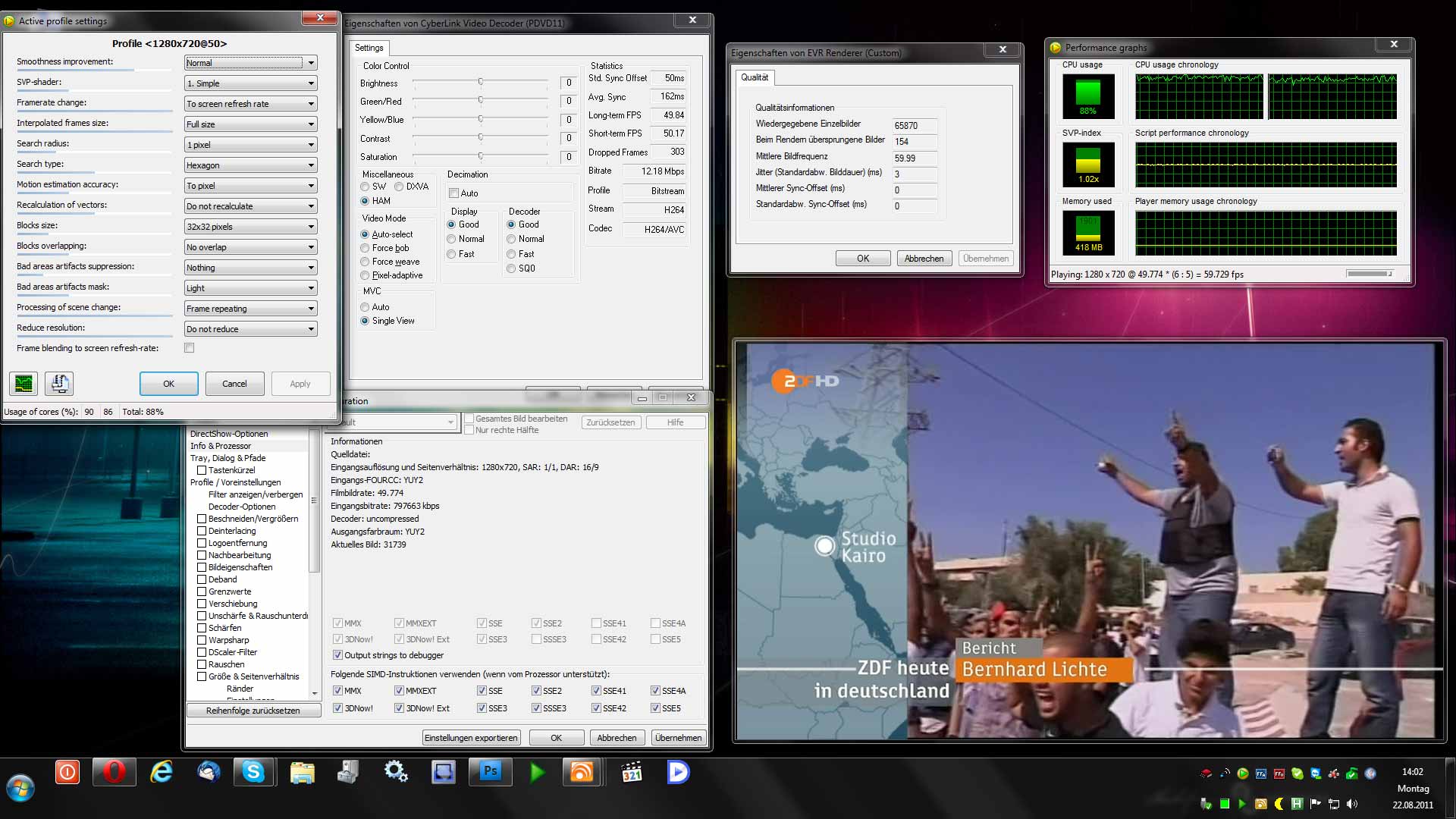
Task: Click the Thunderbird mail taskbar icon
Action: pyautogui.click(x=208, y=772)
